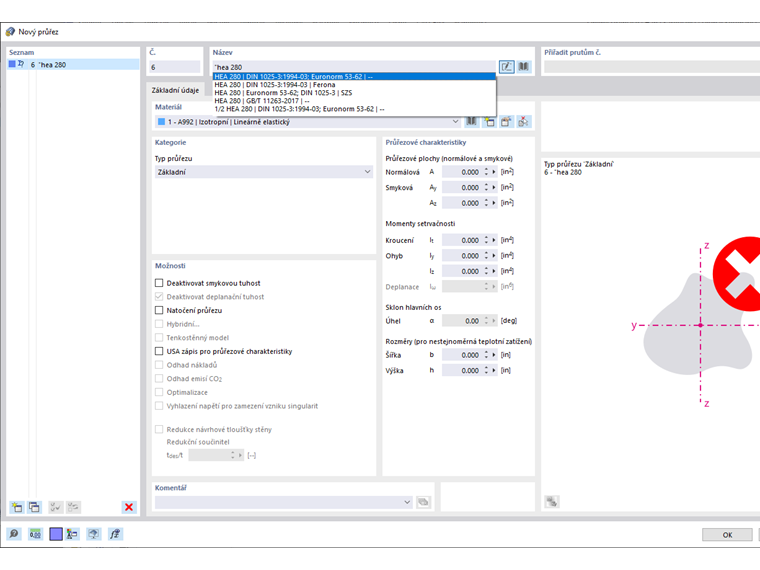Click the preview settings icon below section image
760x570 pixels.
pyautogui.click(x=552, y=502)
